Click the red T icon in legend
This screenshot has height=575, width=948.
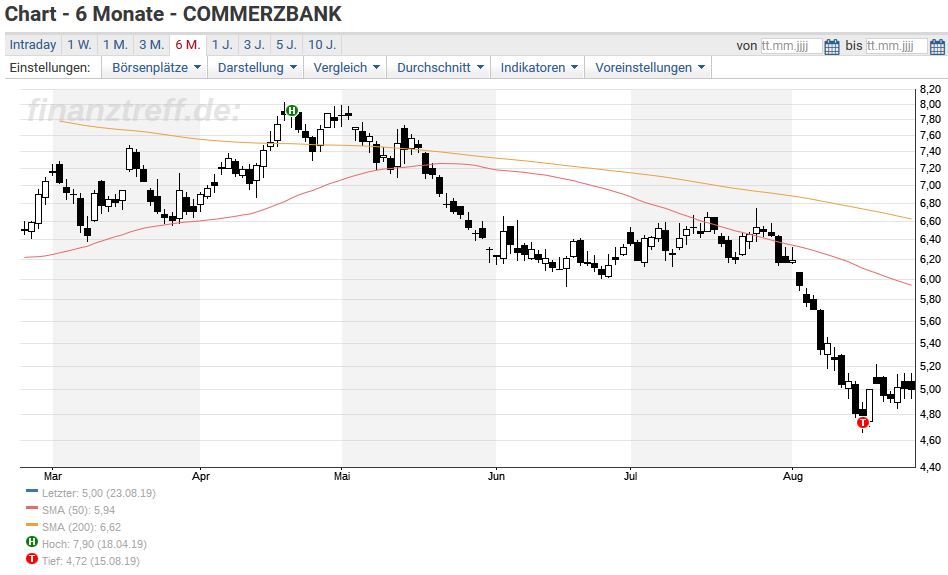(x=31, y=559)
